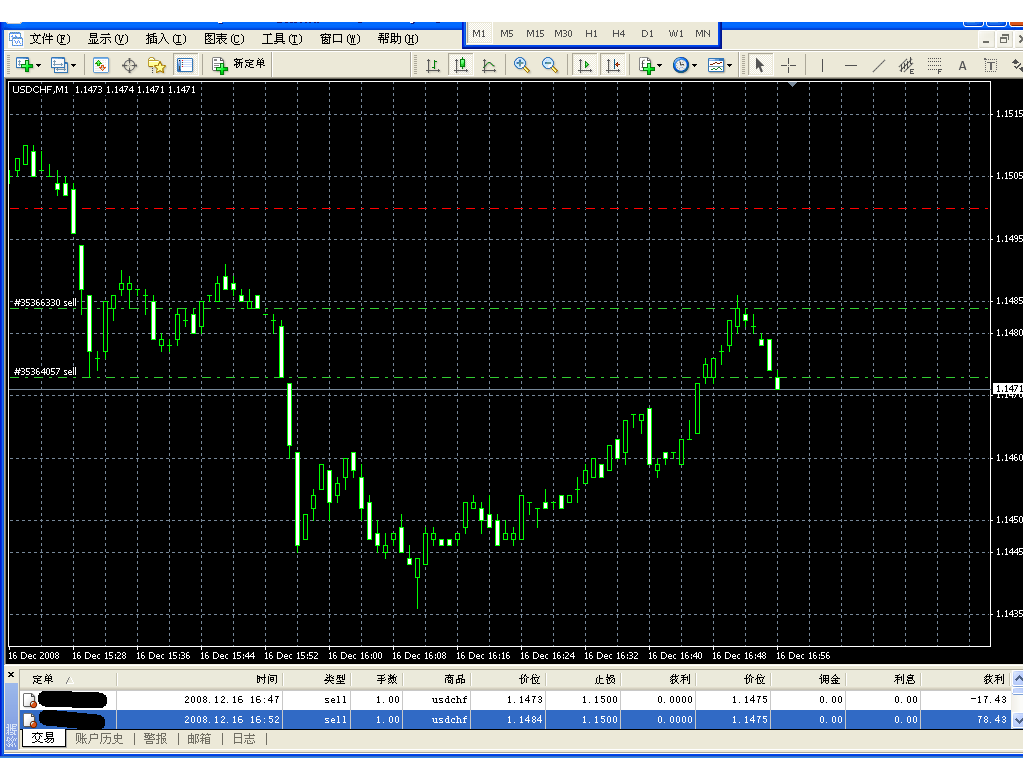Select the crosshair tool
Image resolution: width=1036 pixels, height=758 pixels.
788,65
